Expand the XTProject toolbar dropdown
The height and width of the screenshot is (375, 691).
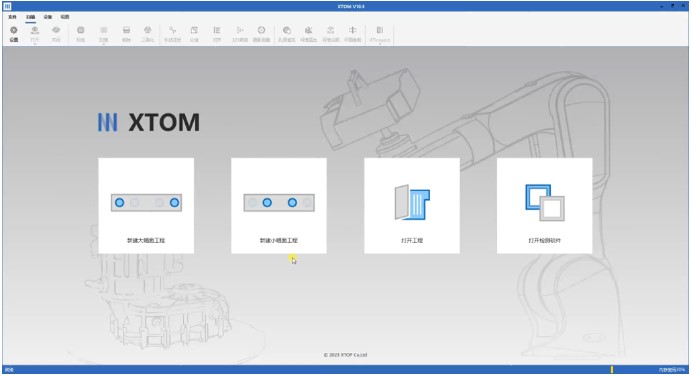[380, 44]
